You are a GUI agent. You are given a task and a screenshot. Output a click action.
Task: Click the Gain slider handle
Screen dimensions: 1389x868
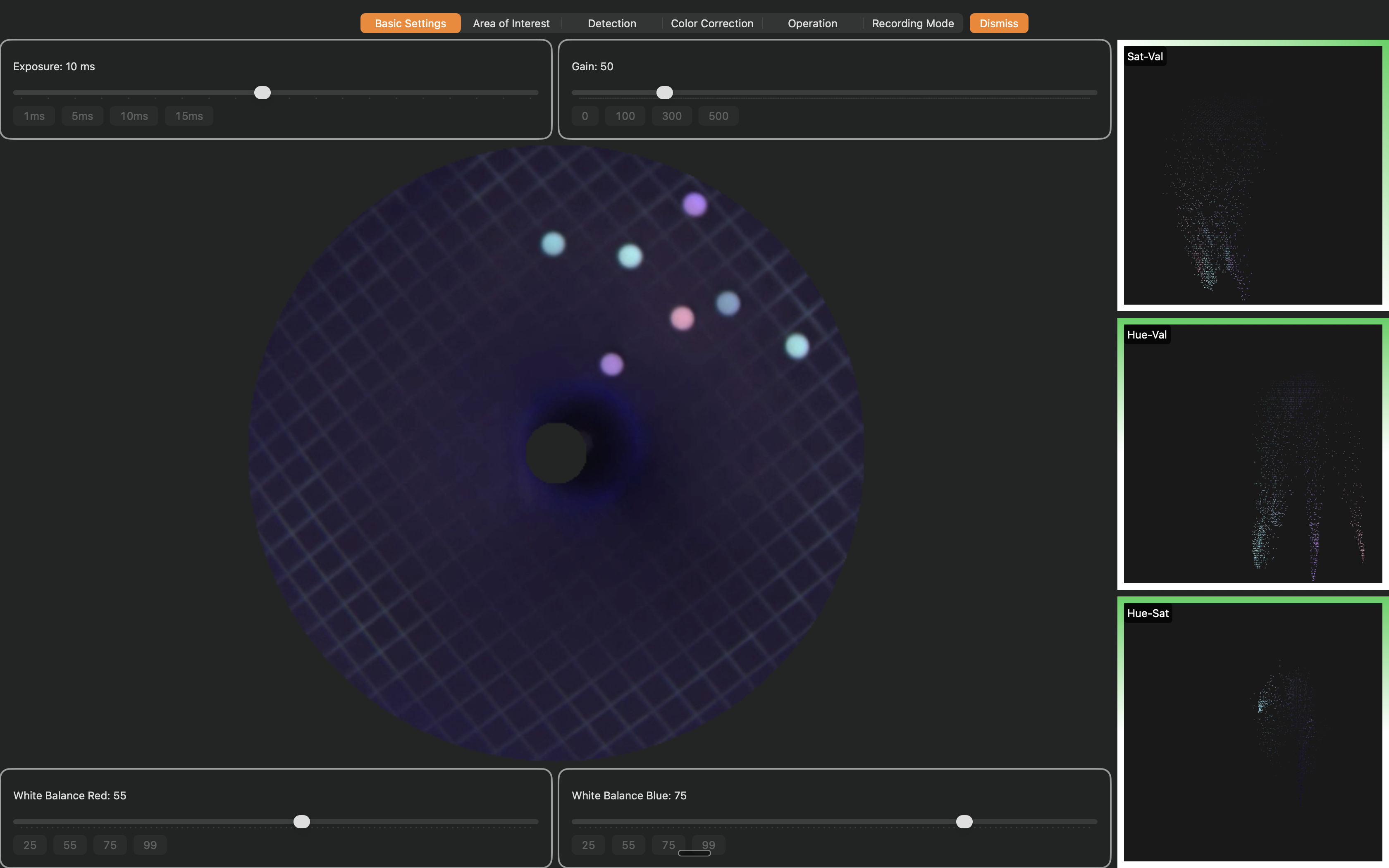pyautogui.click(x=665, y=93)
